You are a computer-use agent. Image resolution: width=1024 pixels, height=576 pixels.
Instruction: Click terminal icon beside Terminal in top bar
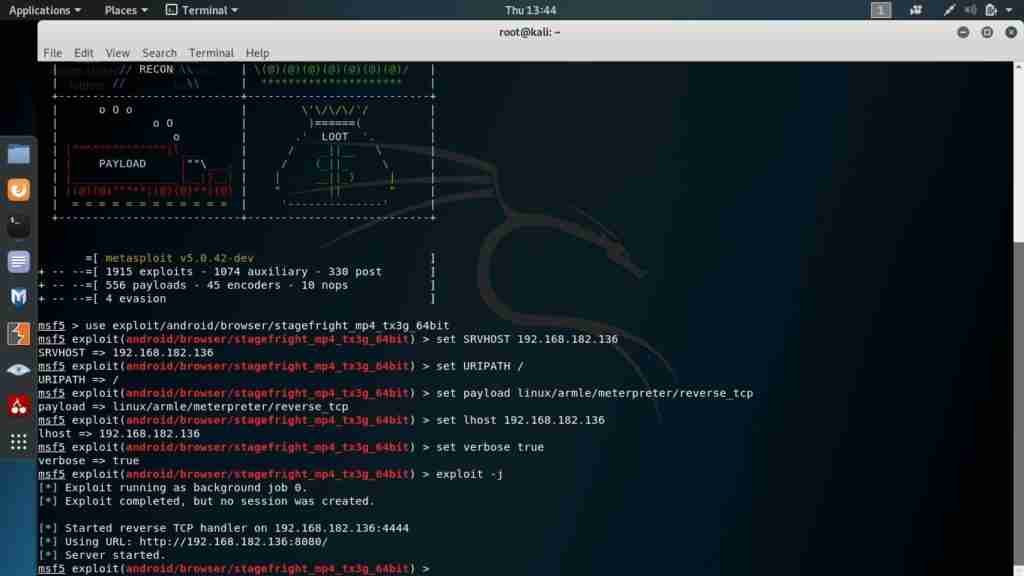tap(171, 10)
